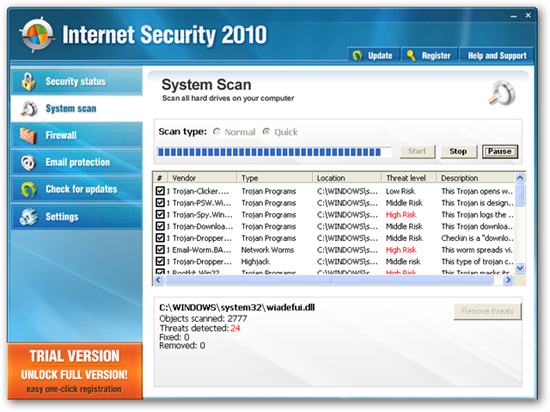
Task: Uncheck the Trojan-Spy.Win threat checkbox
Action: 160,215
